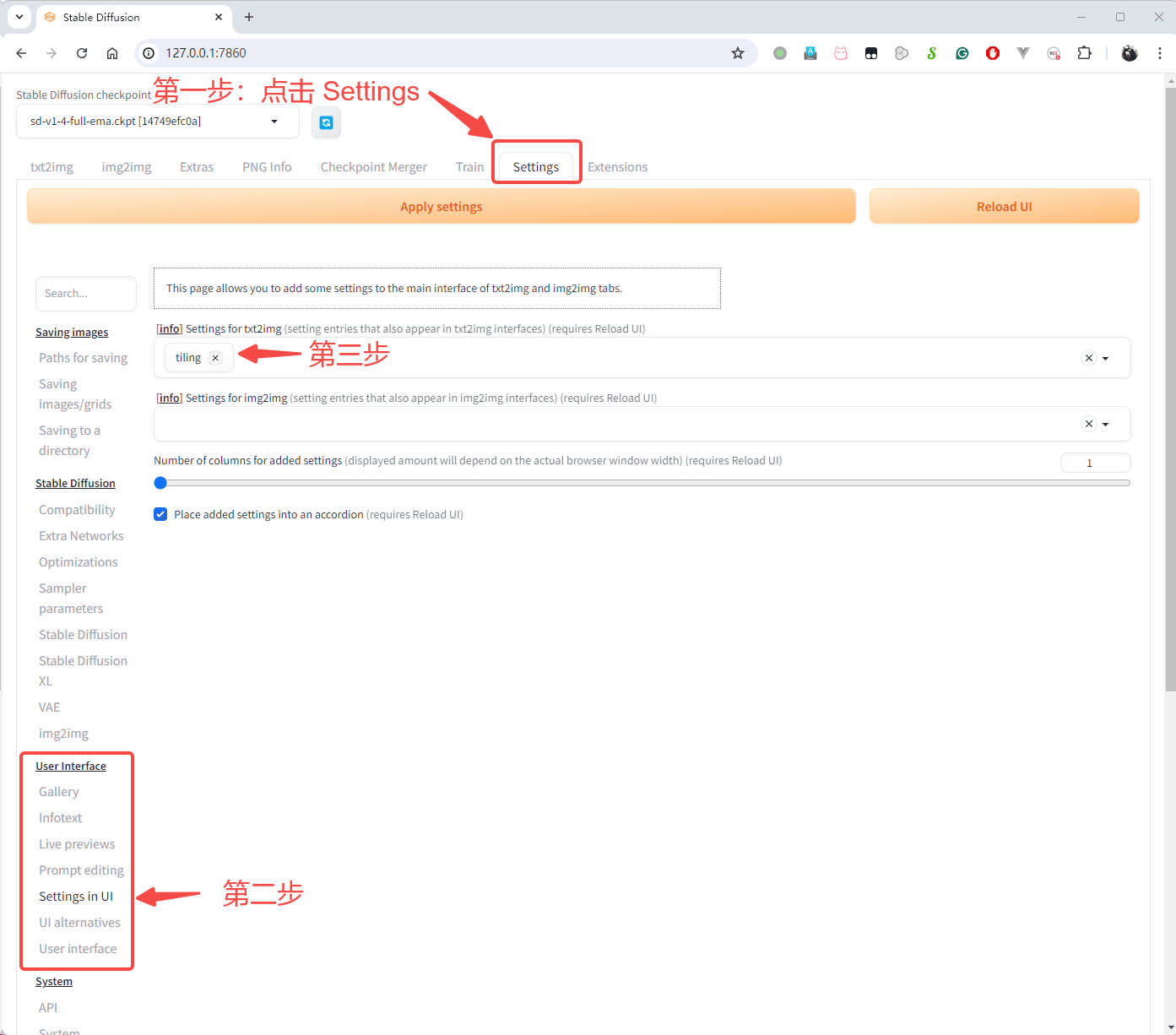1176x1035 pixels.
Task: Clear all txt2img settings entries
Action: click(1089, 358)
